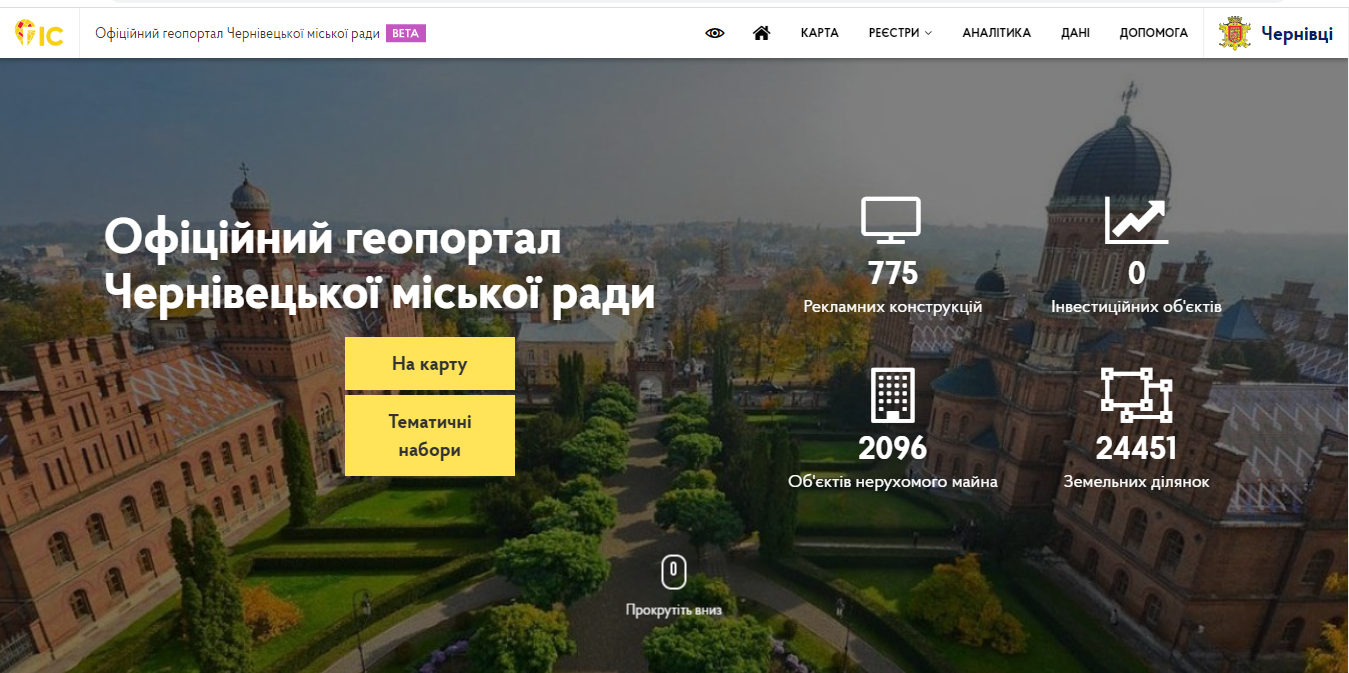1349x673 pixels.
Task: Click the IC logo in the header
Action: click(40, 34)
